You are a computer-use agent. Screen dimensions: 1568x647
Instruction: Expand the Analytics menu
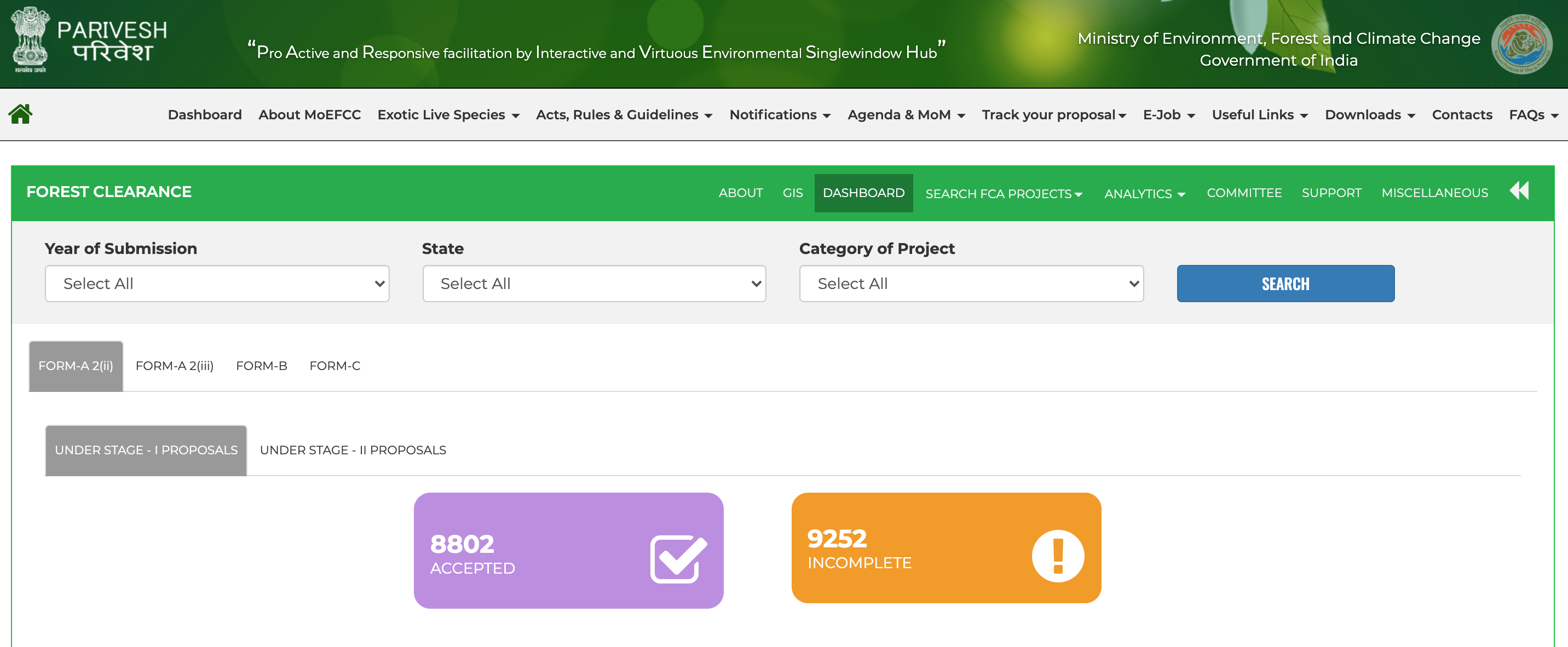tap(1144, 194)
